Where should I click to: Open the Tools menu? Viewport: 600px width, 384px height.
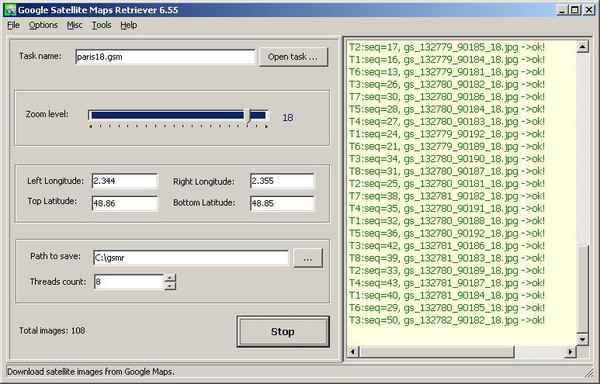(x=102, y=25)
